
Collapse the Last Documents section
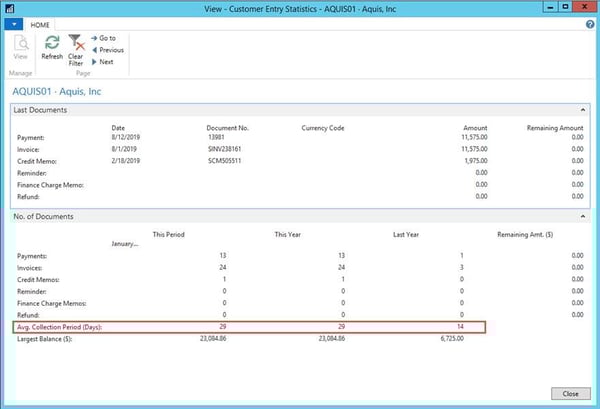582,110
